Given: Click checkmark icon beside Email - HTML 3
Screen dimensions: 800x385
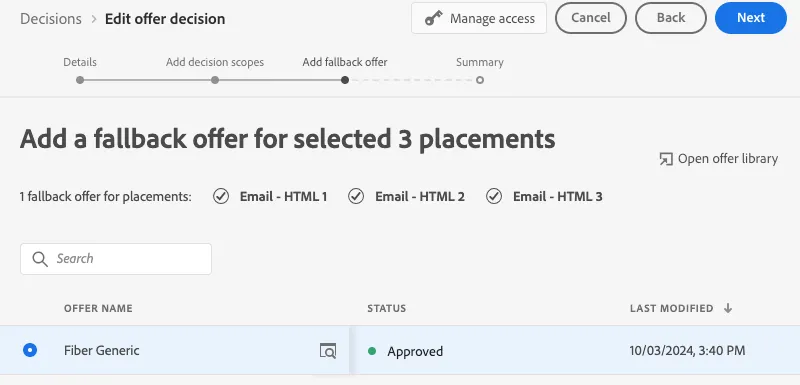Looking at the screenshot, I should tap(494, 196).
